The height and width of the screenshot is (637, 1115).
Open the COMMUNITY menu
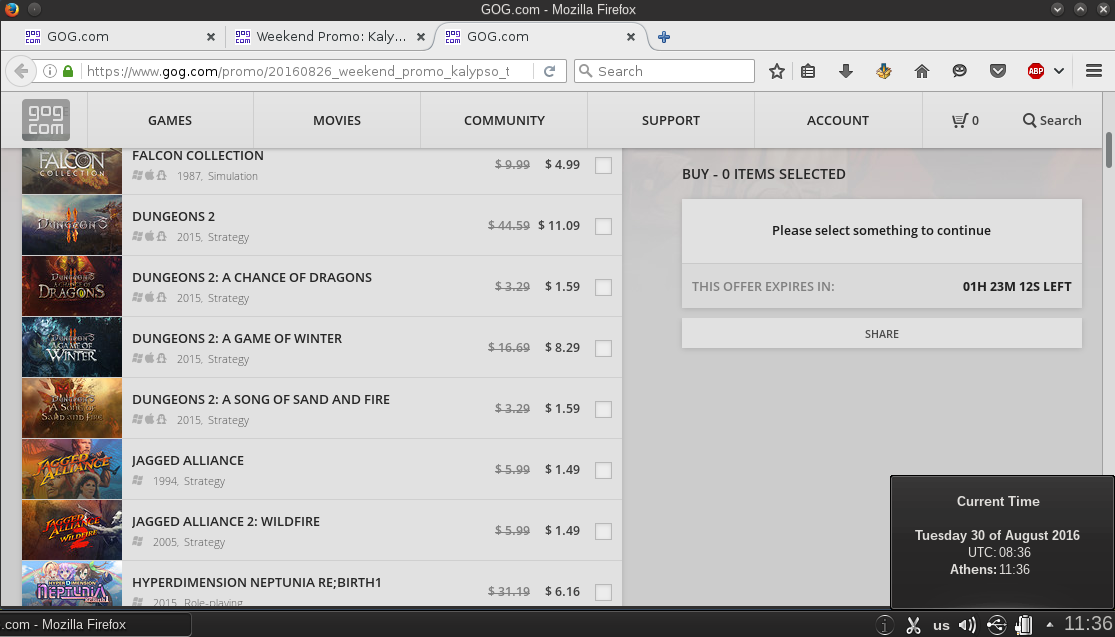click(x=504, y=120)
